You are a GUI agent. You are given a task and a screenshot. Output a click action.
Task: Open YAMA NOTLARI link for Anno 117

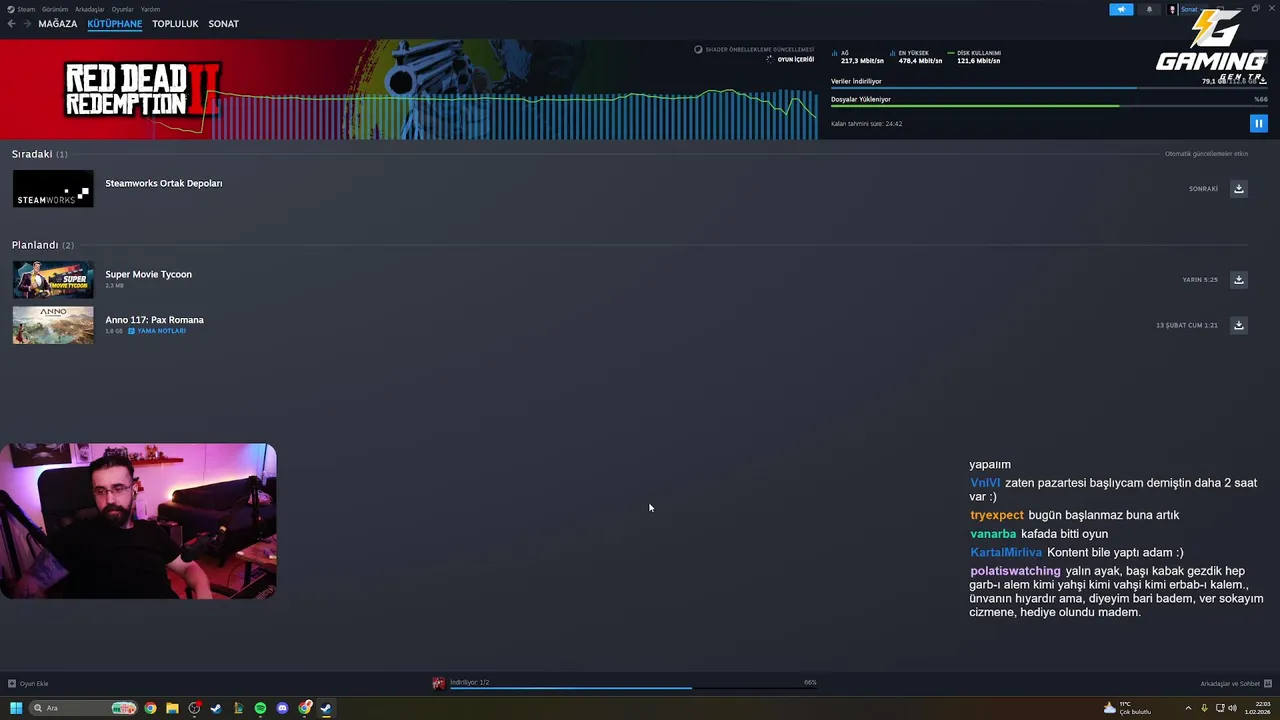point(157,331)
